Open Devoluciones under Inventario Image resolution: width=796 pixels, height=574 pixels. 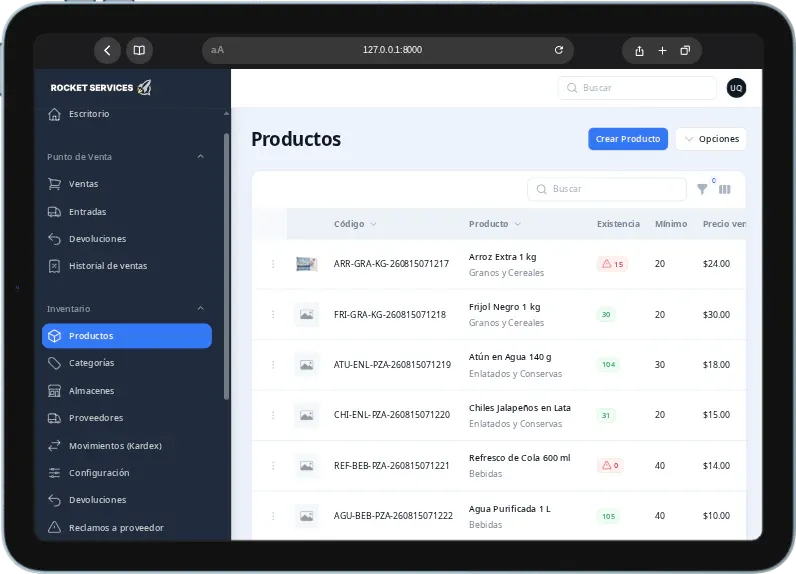tap(127, 500)
